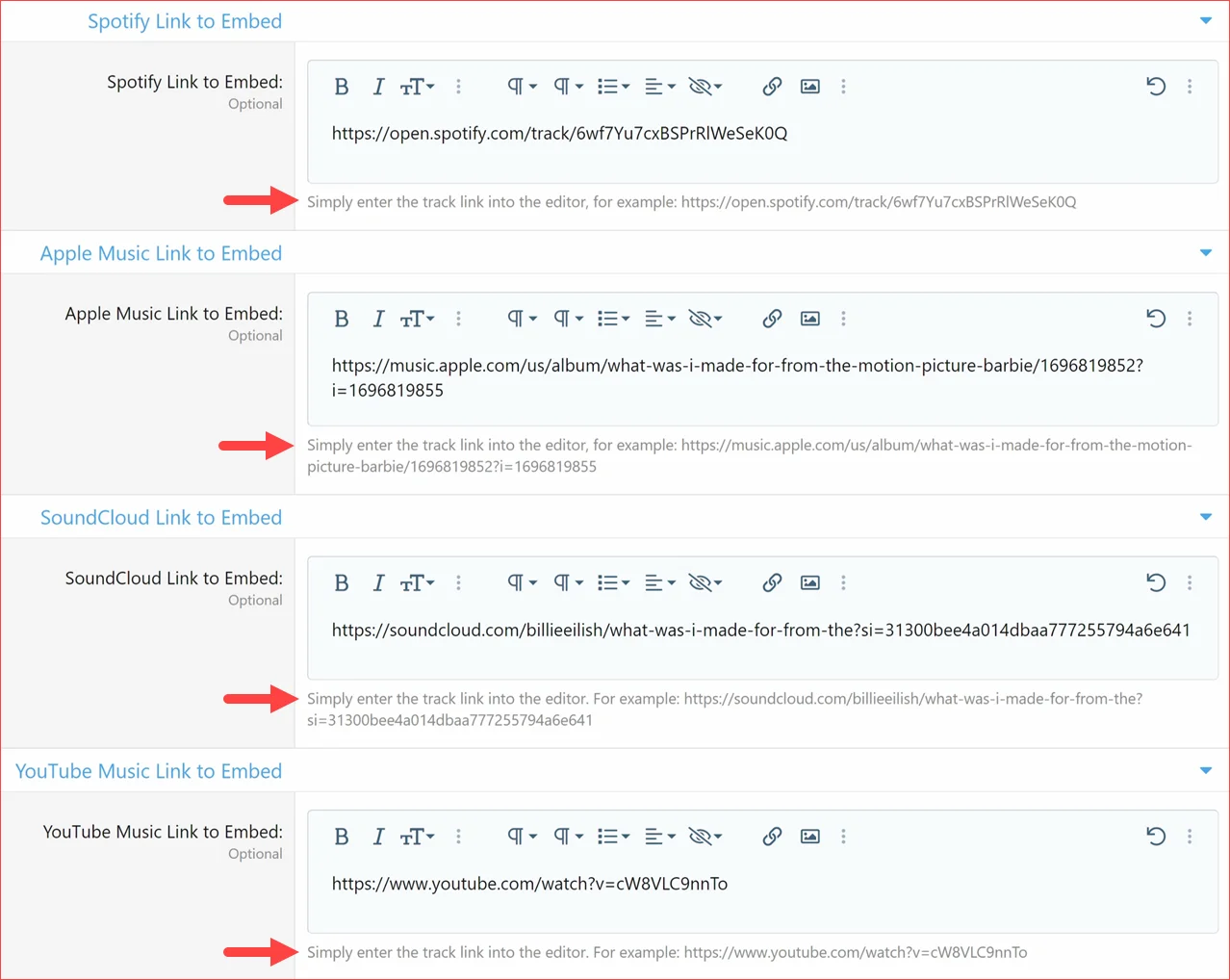Open more options beside Spotify image icon
The width and height of the screenshot is (1230, 980).
tap(843, 87)
